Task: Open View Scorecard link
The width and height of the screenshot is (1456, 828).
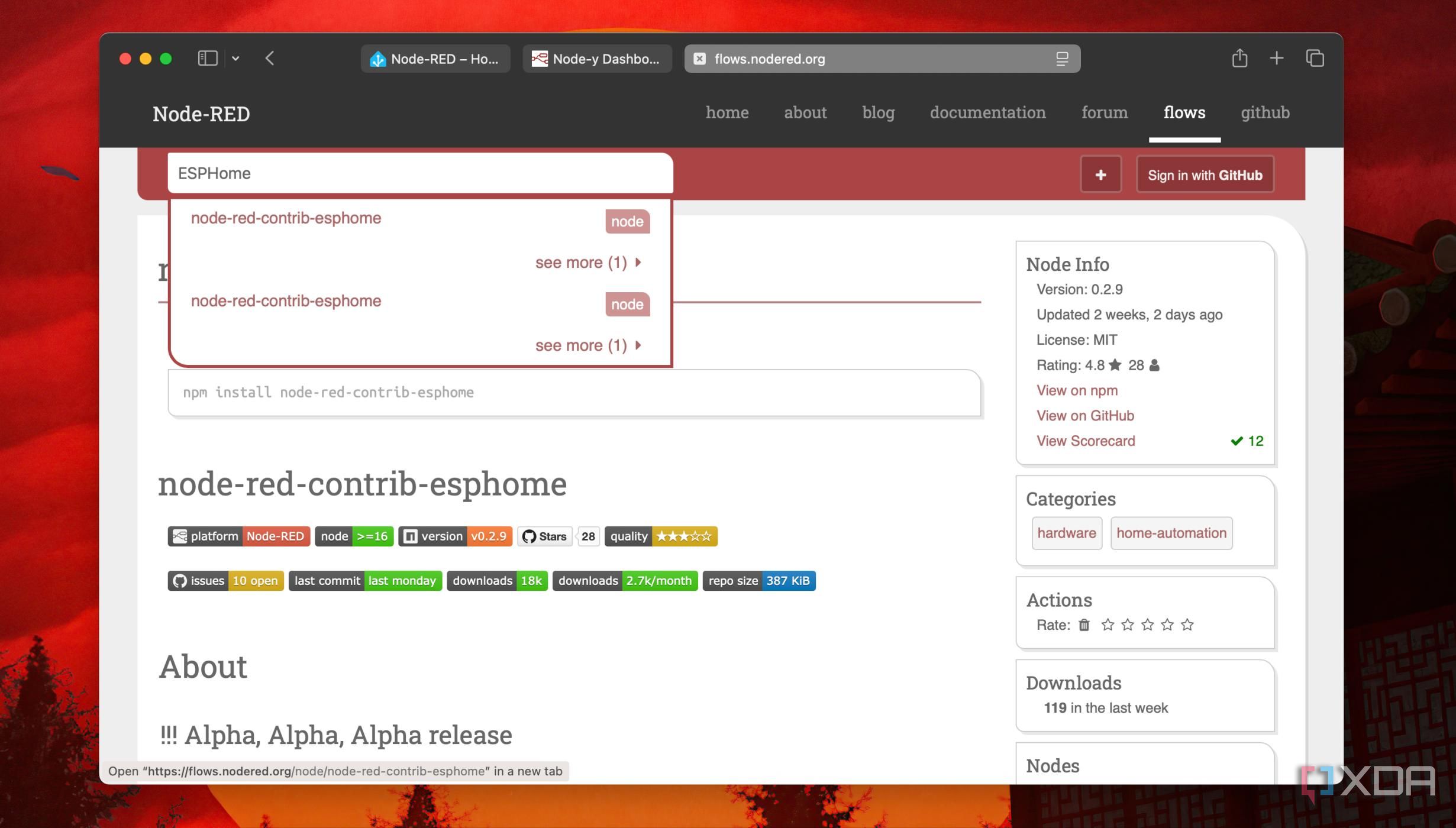Action: (1086, 441)
